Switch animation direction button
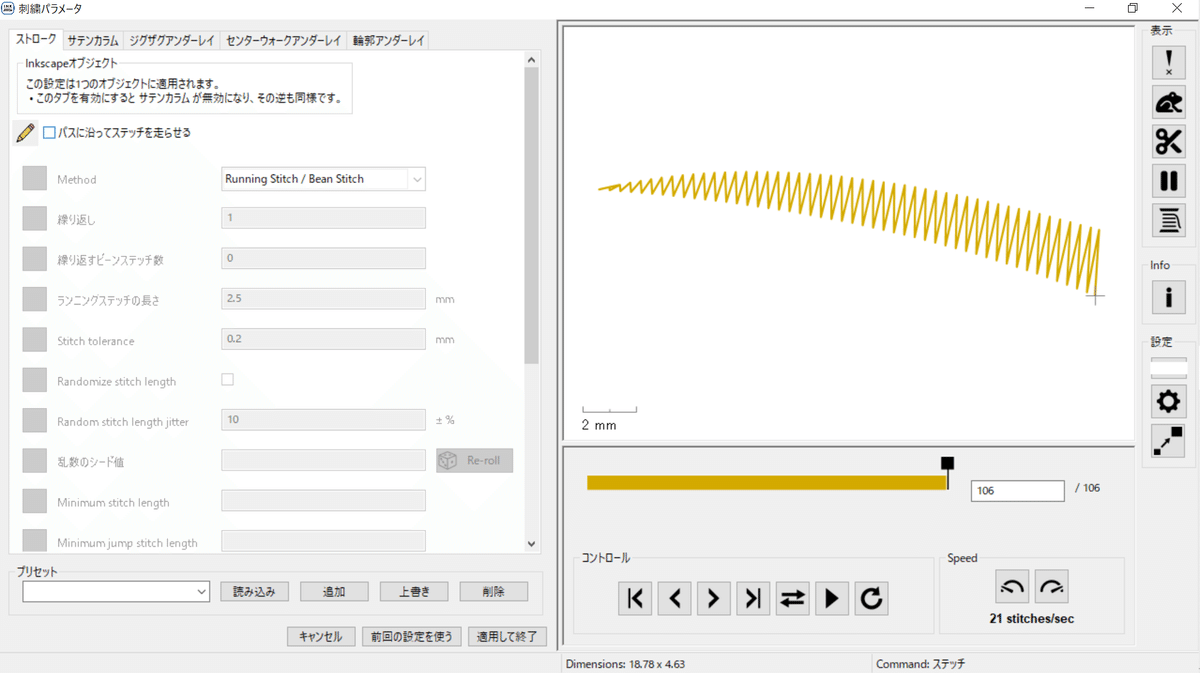The image size is (1200, 673). click(x=792, y=598)
